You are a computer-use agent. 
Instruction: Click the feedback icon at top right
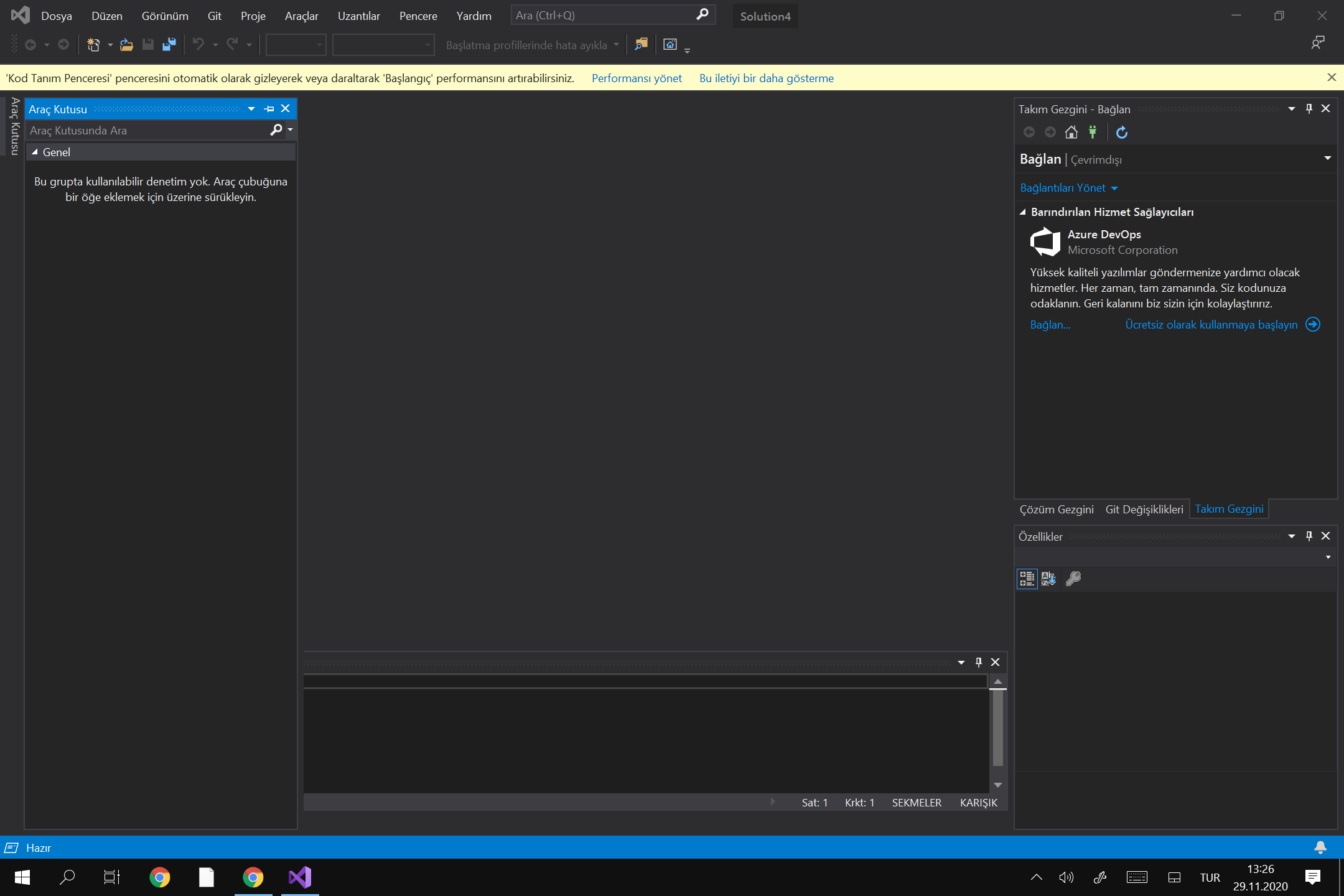coord(1317,43)
